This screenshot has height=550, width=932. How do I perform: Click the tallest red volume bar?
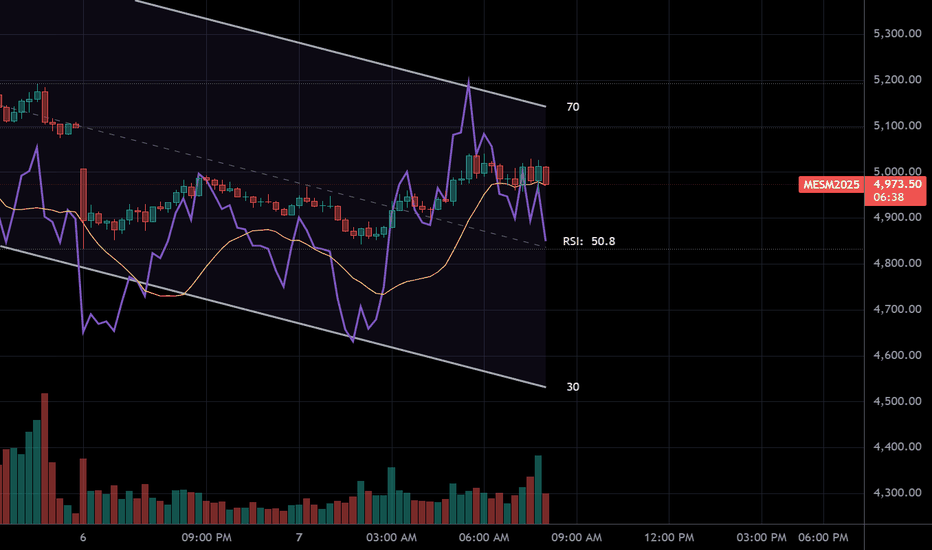45,458
